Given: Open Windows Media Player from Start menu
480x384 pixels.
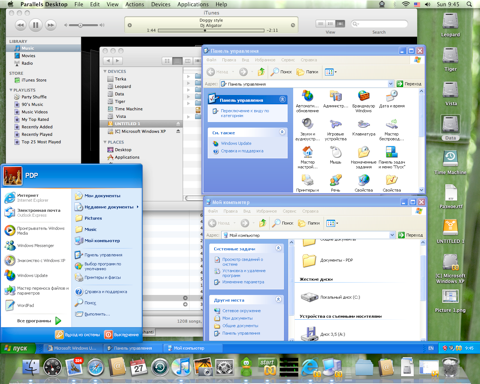Looking at the screenshot, I should [36, 231].
